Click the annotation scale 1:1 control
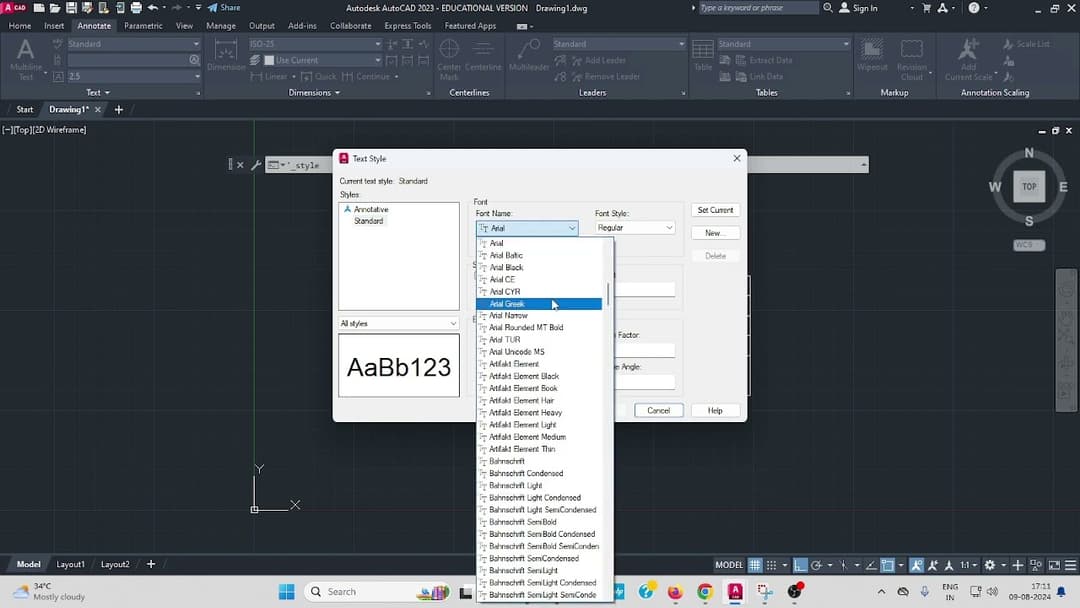The image size is (1080, 608). [x=965, y=565]
